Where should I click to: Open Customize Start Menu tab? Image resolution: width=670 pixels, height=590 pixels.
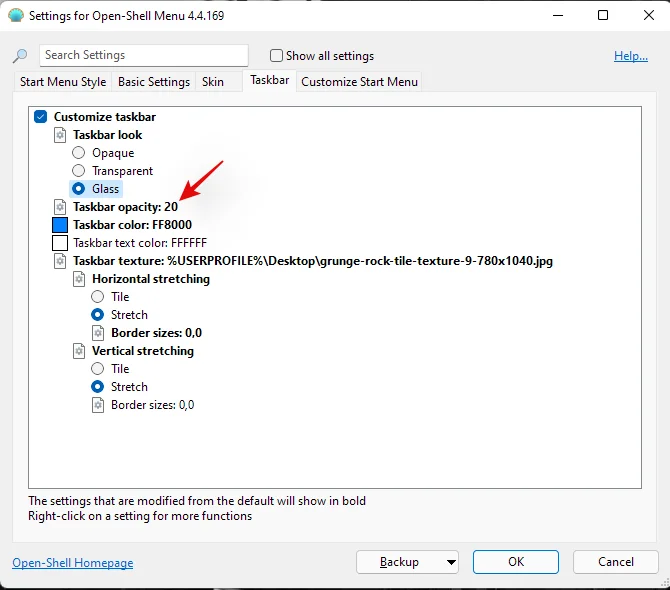[359, 82]
